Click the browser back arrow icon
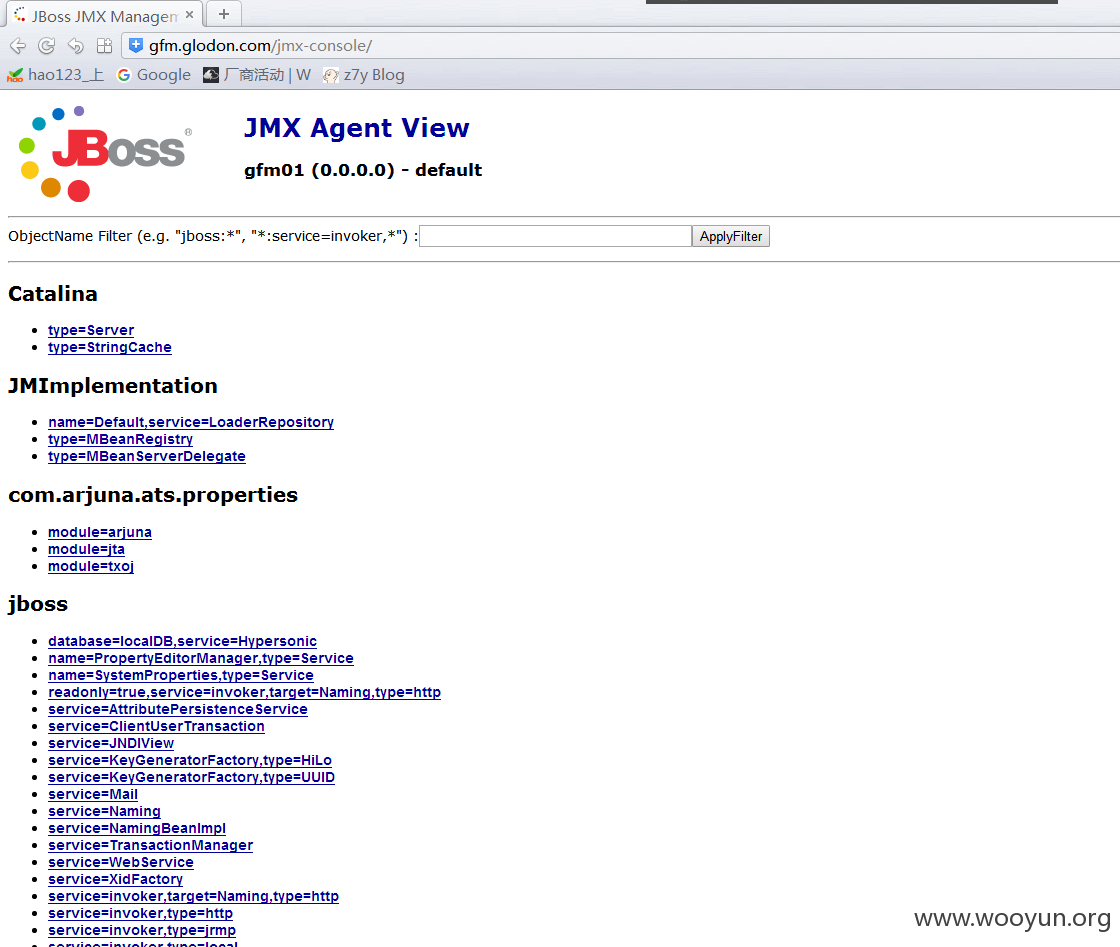Image resolution: width=1120 pixels, height=947 pixels. point(18,46)
